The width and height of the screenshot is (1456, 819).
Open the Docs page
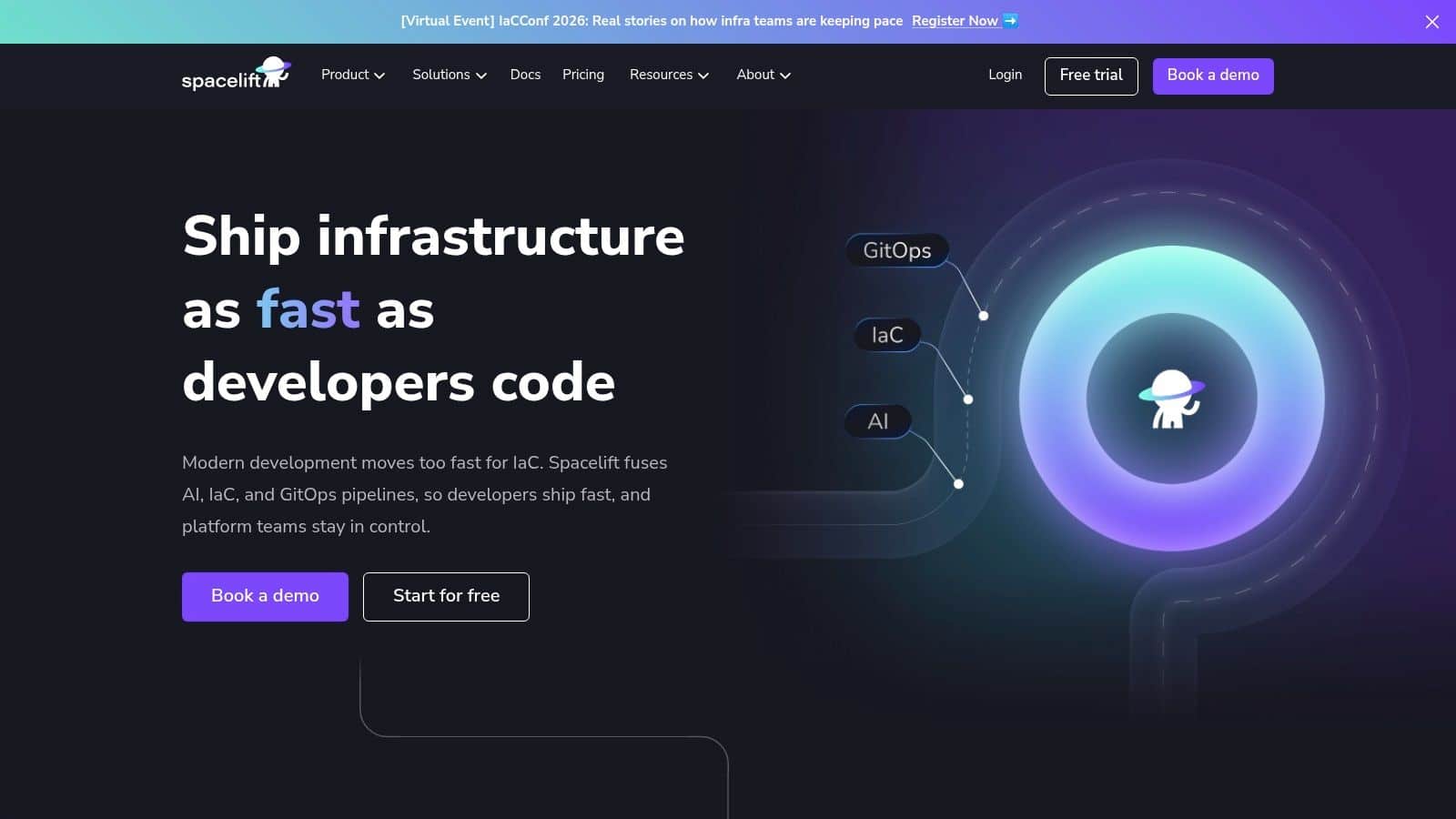[x=525, y=75]
